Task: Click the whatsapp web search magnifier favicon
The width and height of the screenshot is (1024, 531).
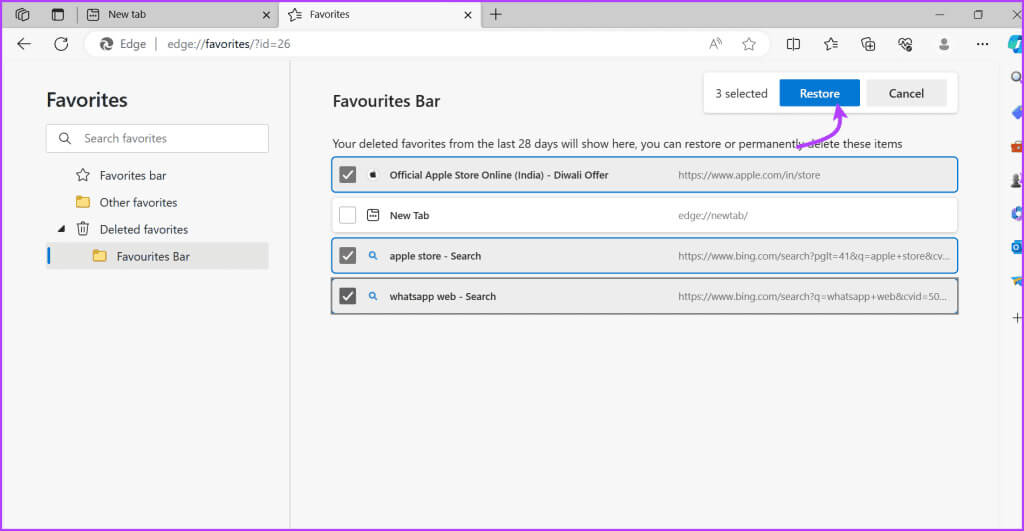Action: [x=373, y=296]
